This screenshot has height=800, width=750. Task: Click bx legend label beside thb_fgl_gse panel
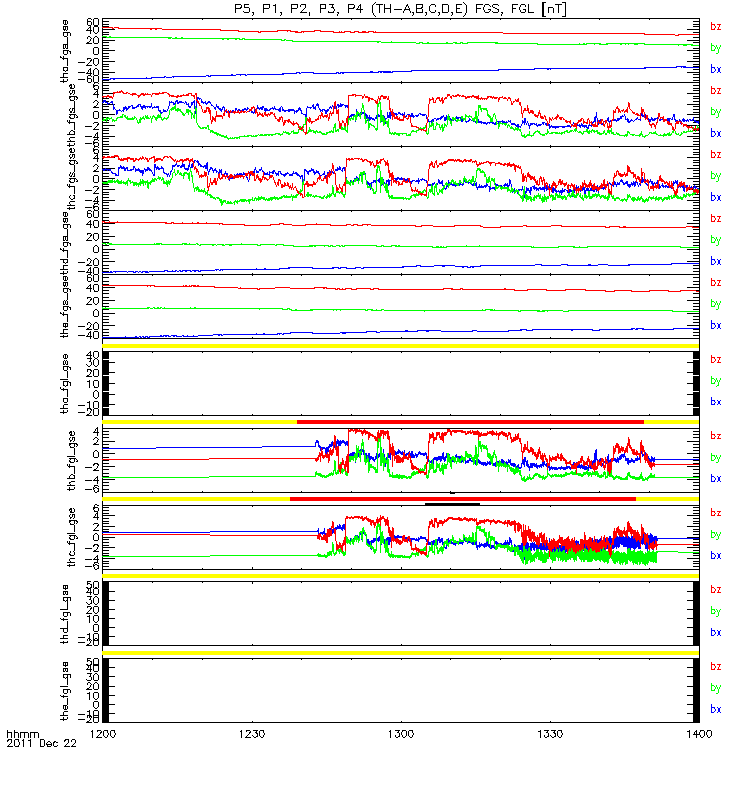point(715,479)
